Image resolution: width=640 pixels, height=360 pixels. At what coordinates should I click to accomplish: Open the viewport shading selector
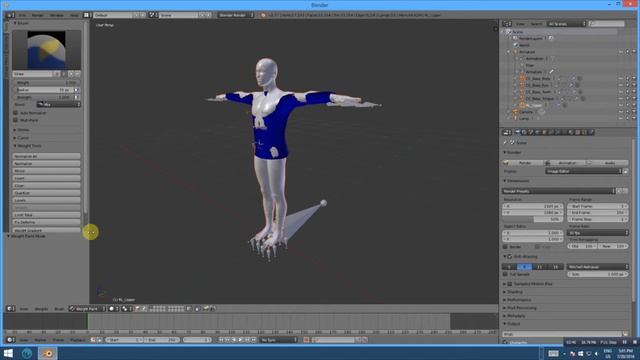pos(113,309)
